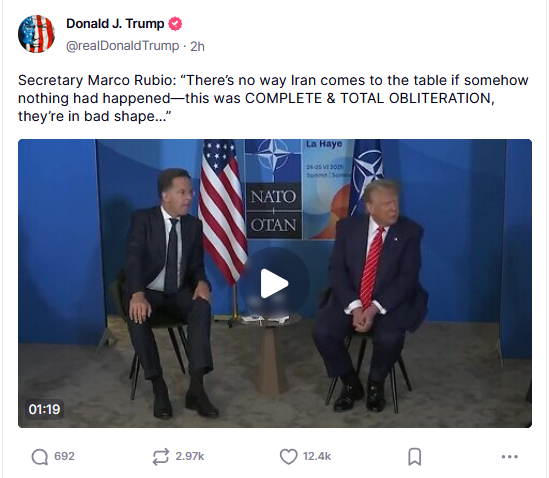View the 692 replies count
This screenshot has width=549, height=478.
[x=64, y=456]
